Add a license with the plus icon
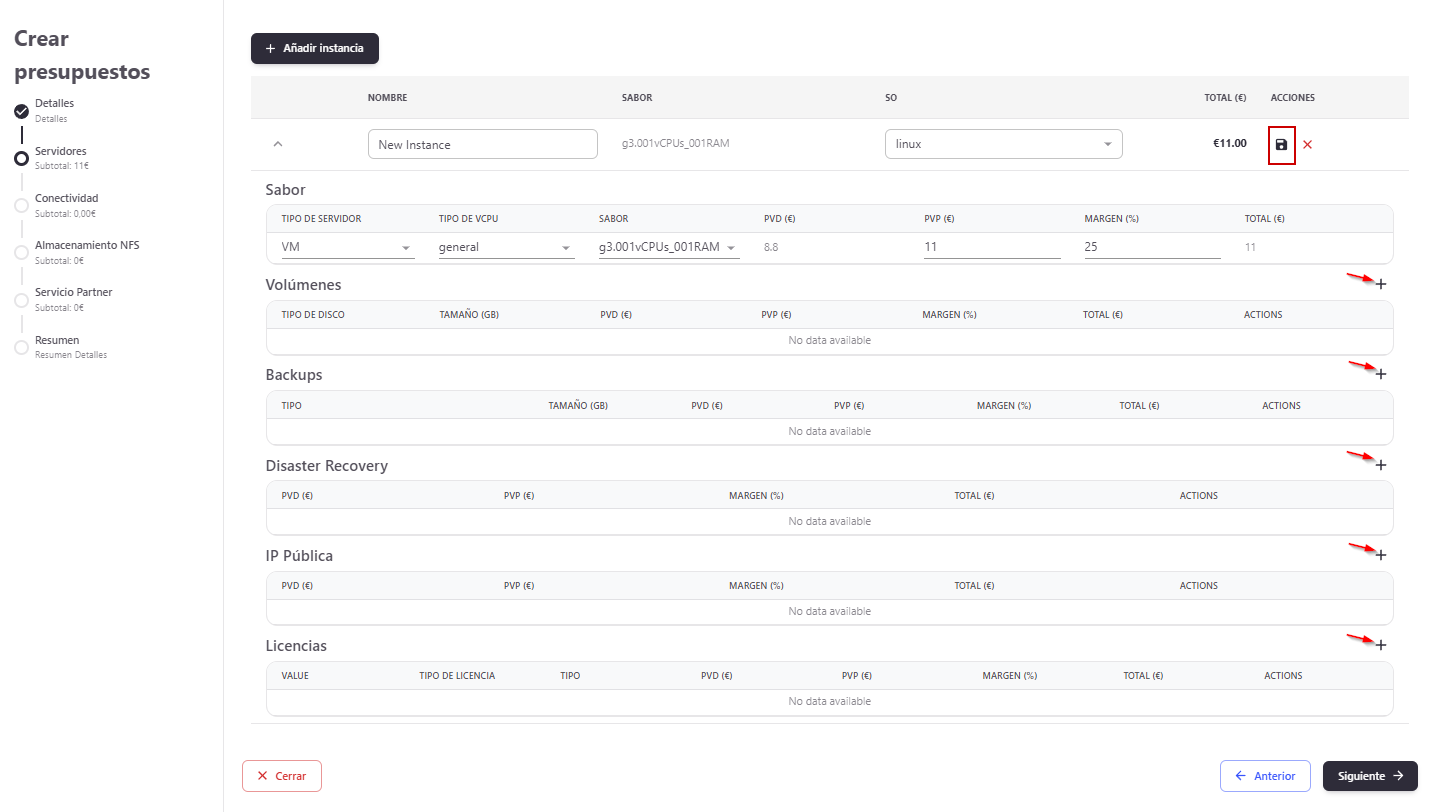The height and width of the screenshot is (812, 1432). (1381, 645)
